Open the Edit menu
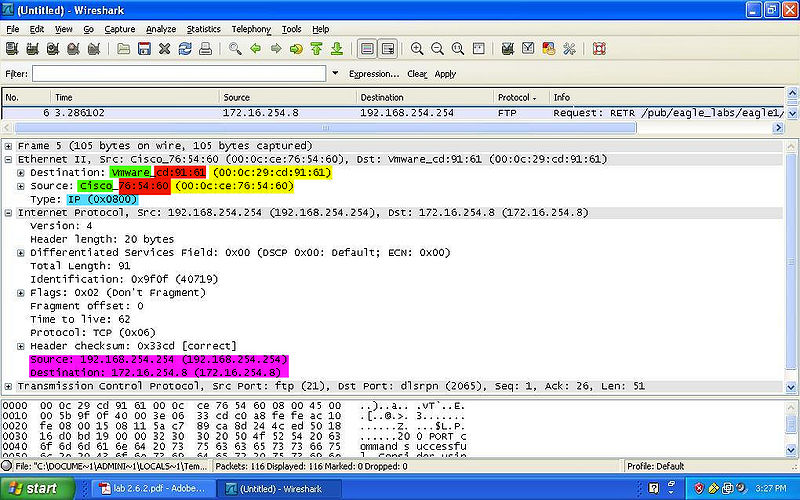Screen dimensions: 800x500 point(37,29)
